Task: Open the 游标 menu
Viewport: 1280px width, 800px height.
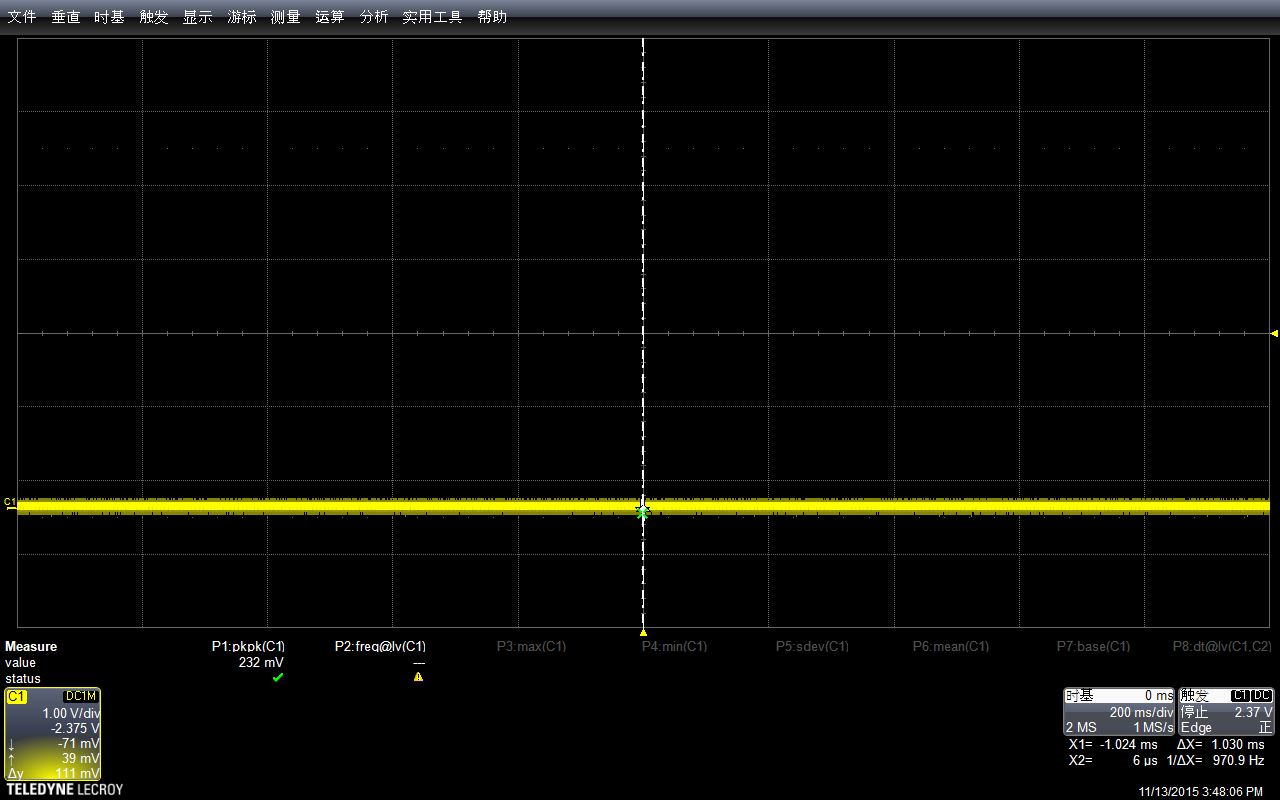Action: pos(242,17)
